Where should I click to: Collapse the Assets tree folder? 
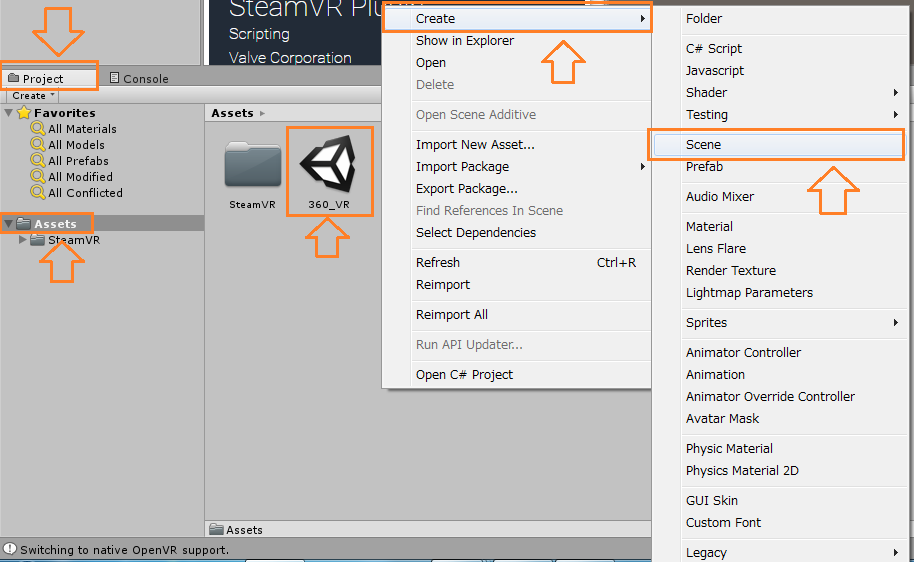tap(9, 223)
